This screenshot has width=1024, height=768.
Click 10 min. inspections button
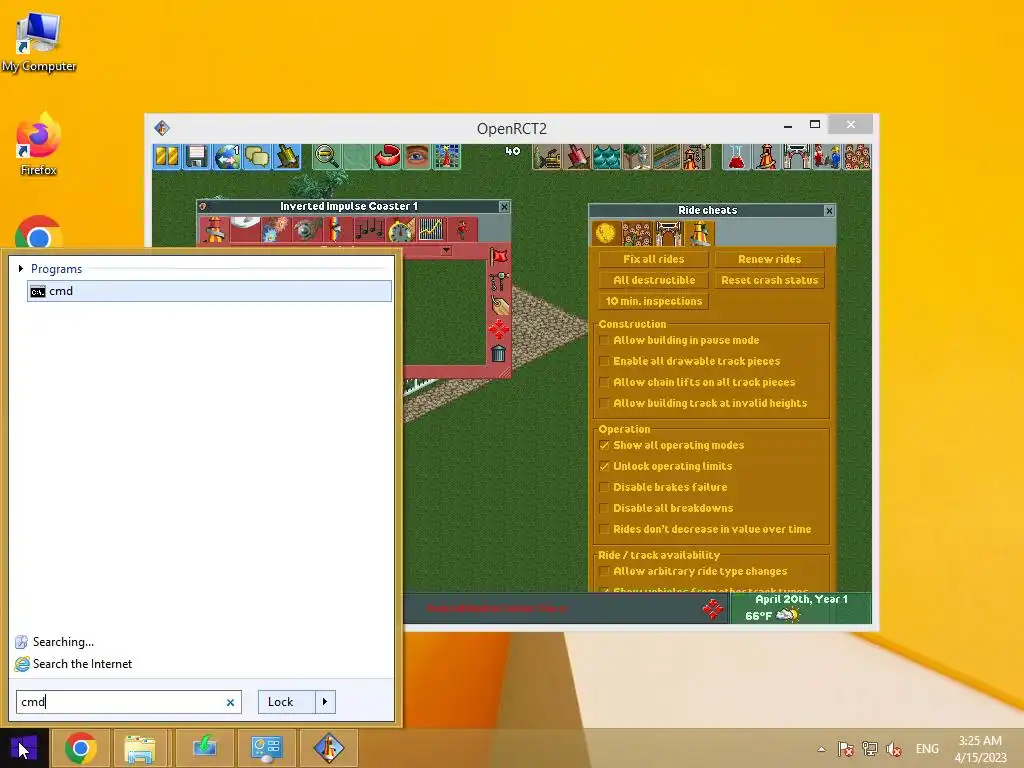click(x=654, y=301)
